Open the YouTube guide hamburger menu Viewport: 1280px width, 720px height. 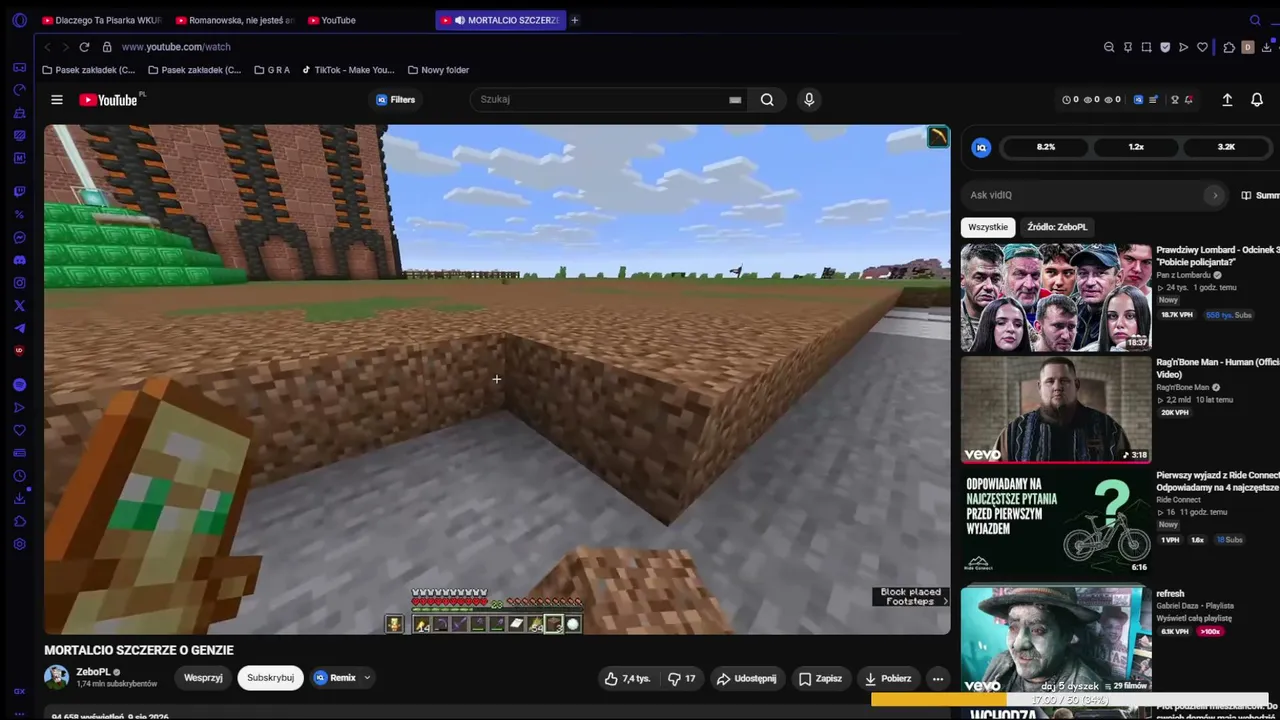click(x=57, y=100)
